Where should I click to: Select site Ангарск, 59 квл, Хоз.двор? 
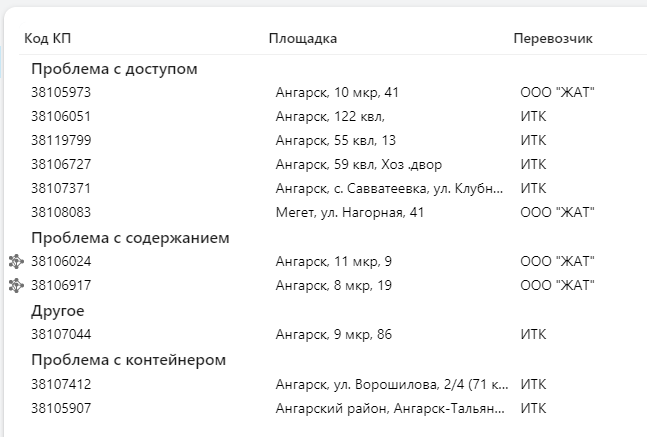coord(358,165)
